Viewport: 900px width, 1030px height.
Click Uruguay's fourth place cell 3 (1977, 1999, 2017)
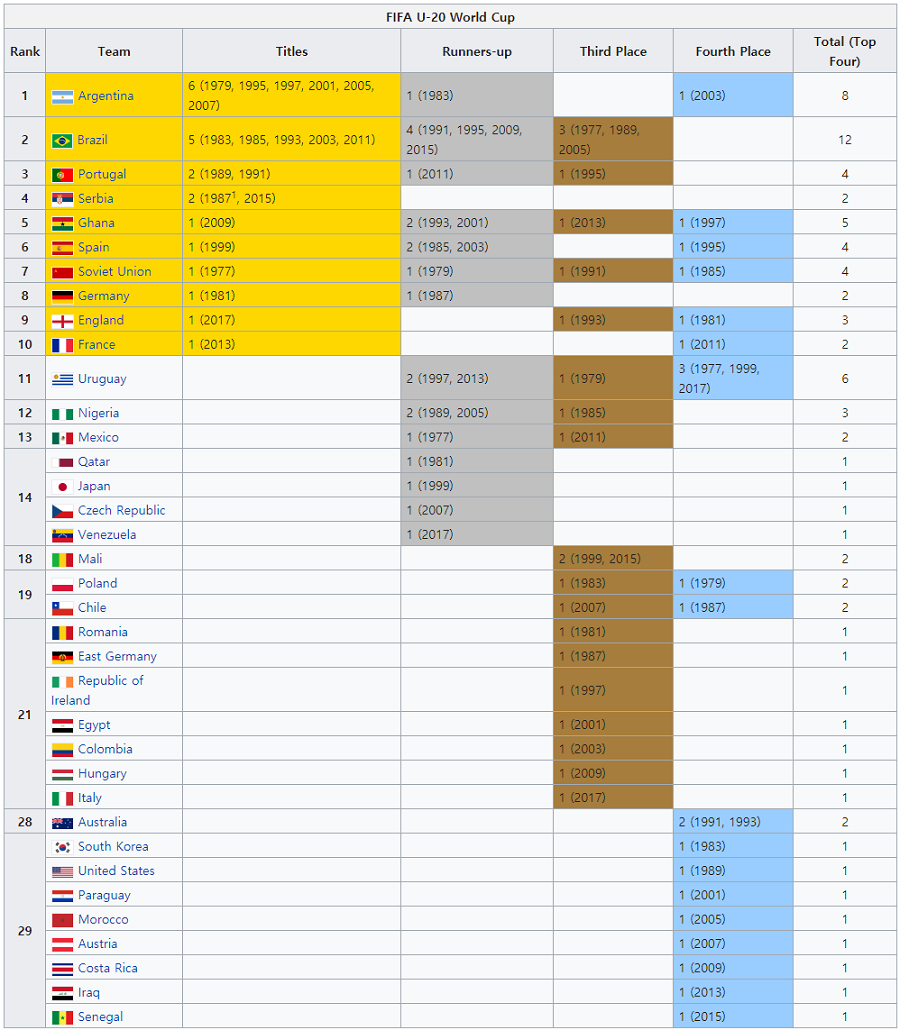pyautogui.click(x=733, y=378)
